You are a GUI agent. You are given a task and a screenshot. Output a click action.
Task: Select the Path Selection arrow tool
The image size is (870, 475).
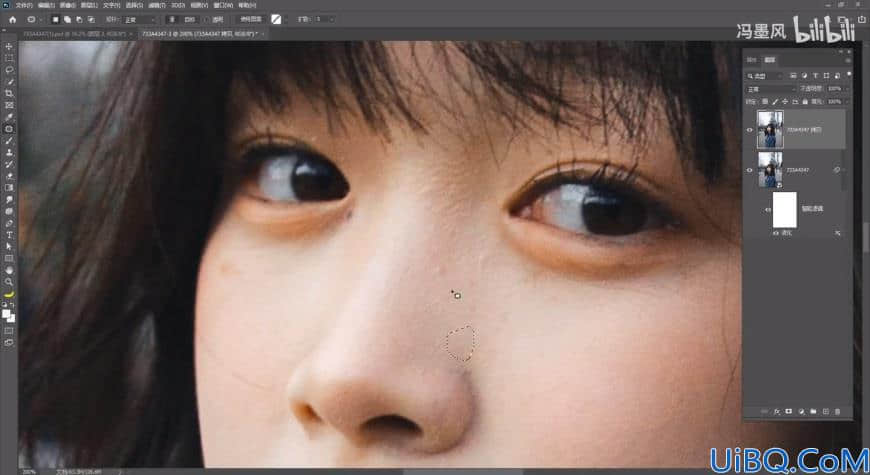(x=9, y=246)
